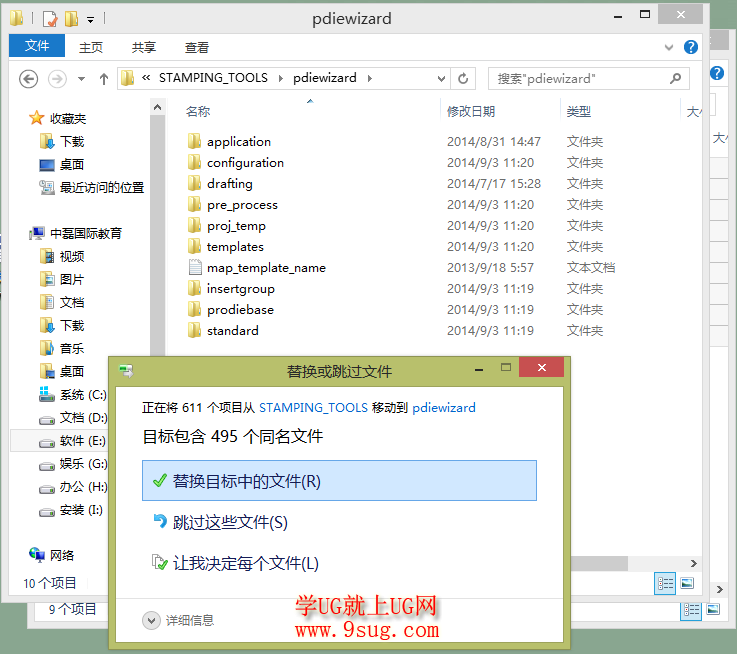Switch to the 查看 ribbon tab
The height and width of the screenshot is (654, 737).
pyautogui.click(x=196, y=47)
